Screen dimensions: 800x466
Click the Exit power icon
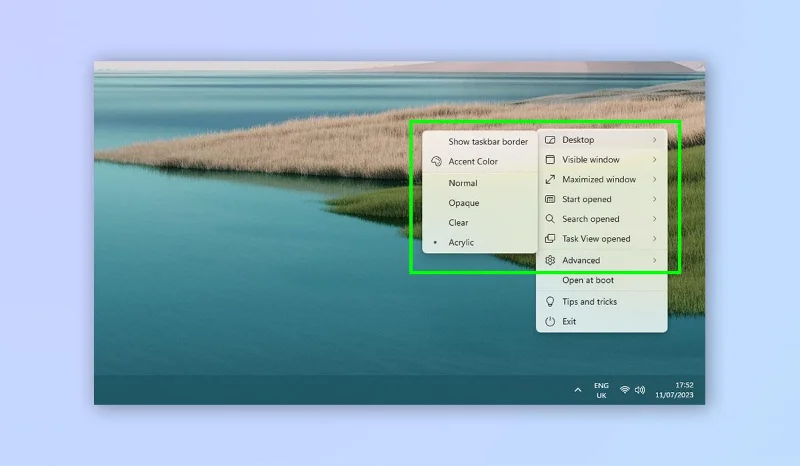tap(550, 322)
